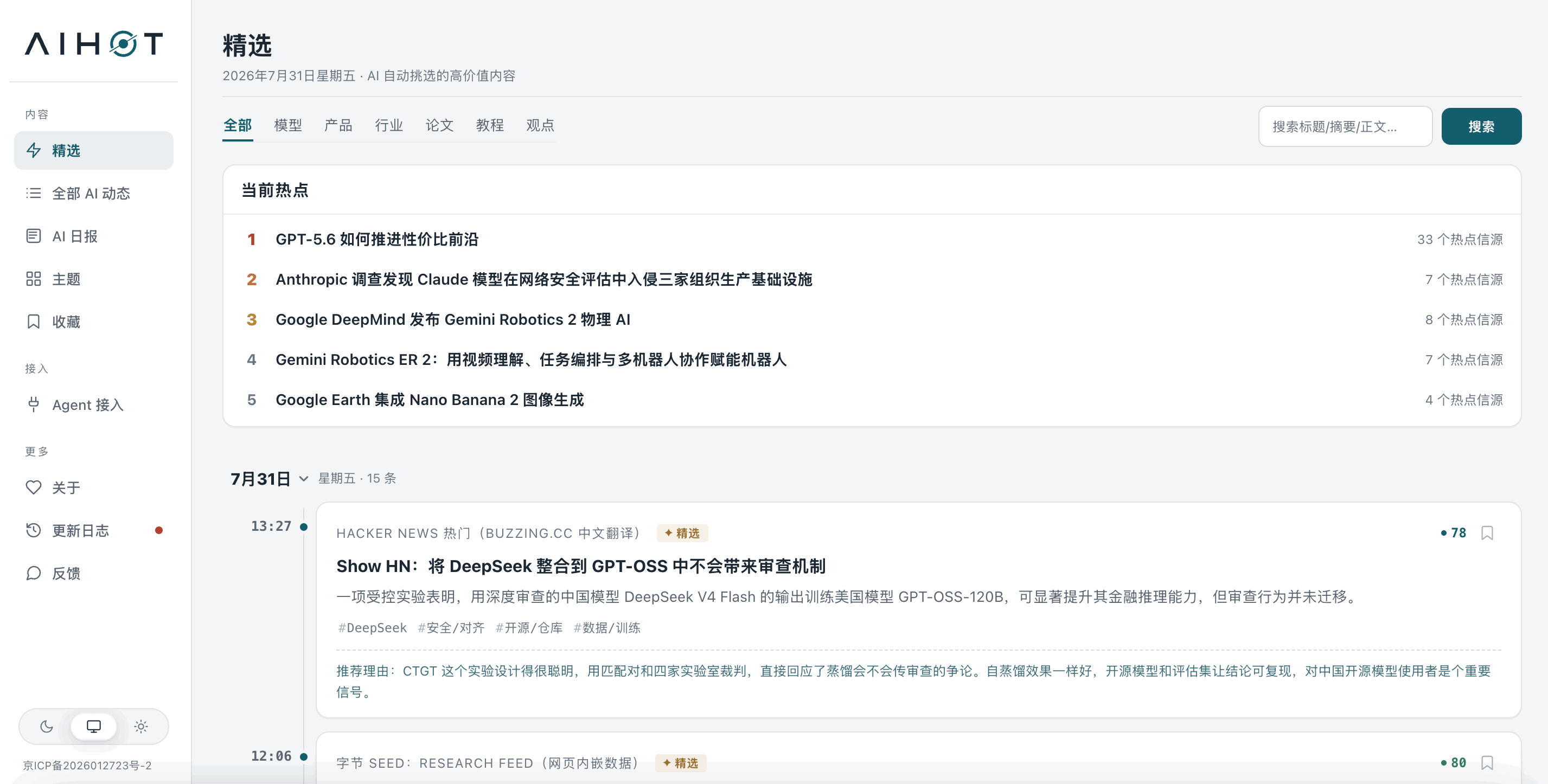Open 主题 in the sidebar

tap(94, 279)
